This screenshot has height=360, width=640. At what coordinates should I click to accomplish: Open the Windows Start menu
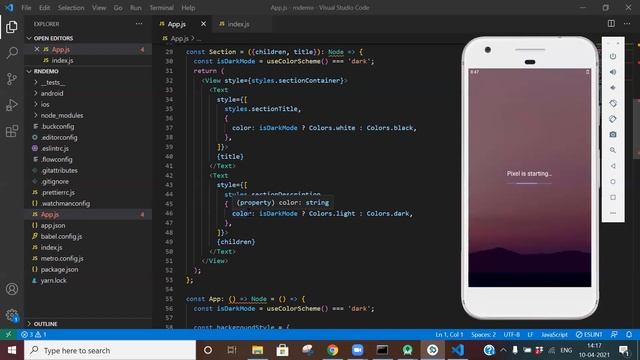click(12, 350)
